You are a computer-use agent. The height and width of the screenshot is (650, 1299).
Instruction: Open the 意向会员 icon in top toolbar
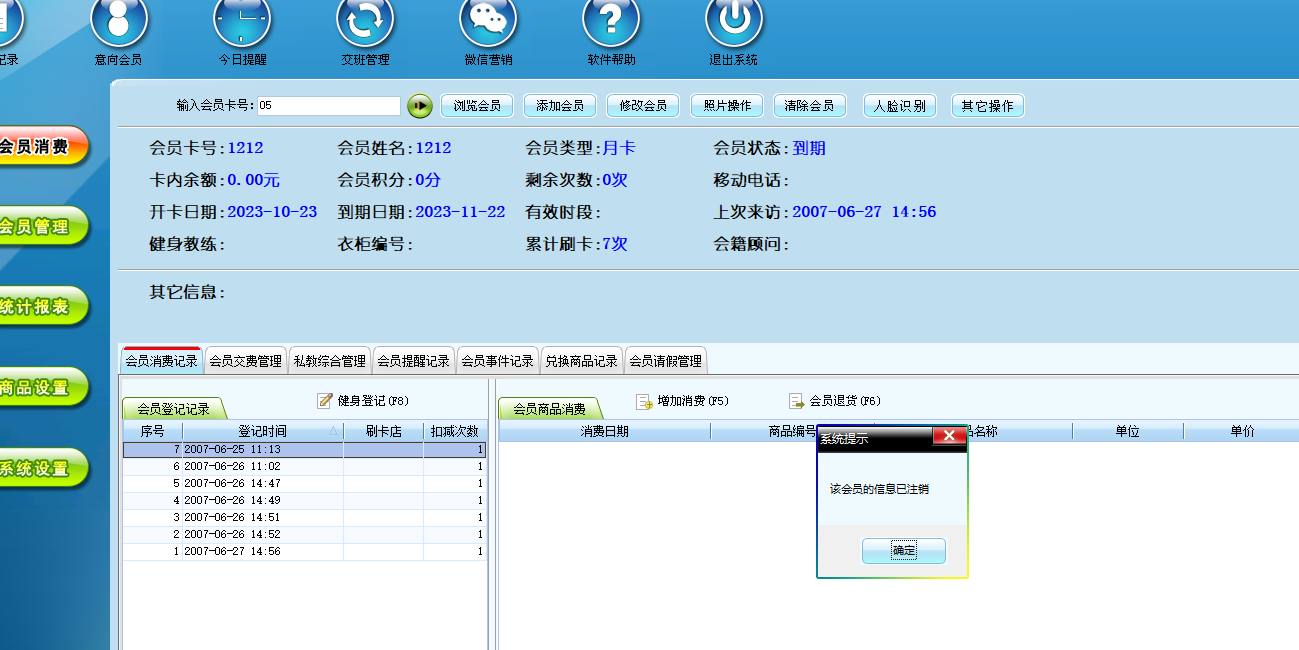[x=119, y=22]
